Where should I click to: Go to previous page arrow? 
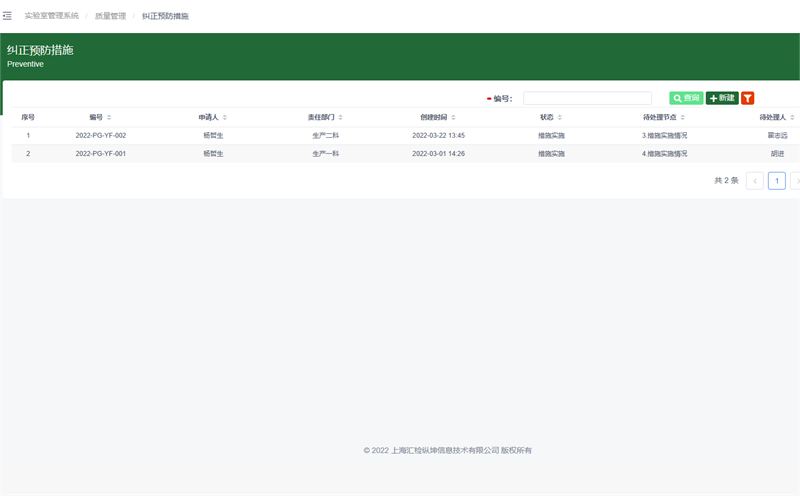pos(754,181)
